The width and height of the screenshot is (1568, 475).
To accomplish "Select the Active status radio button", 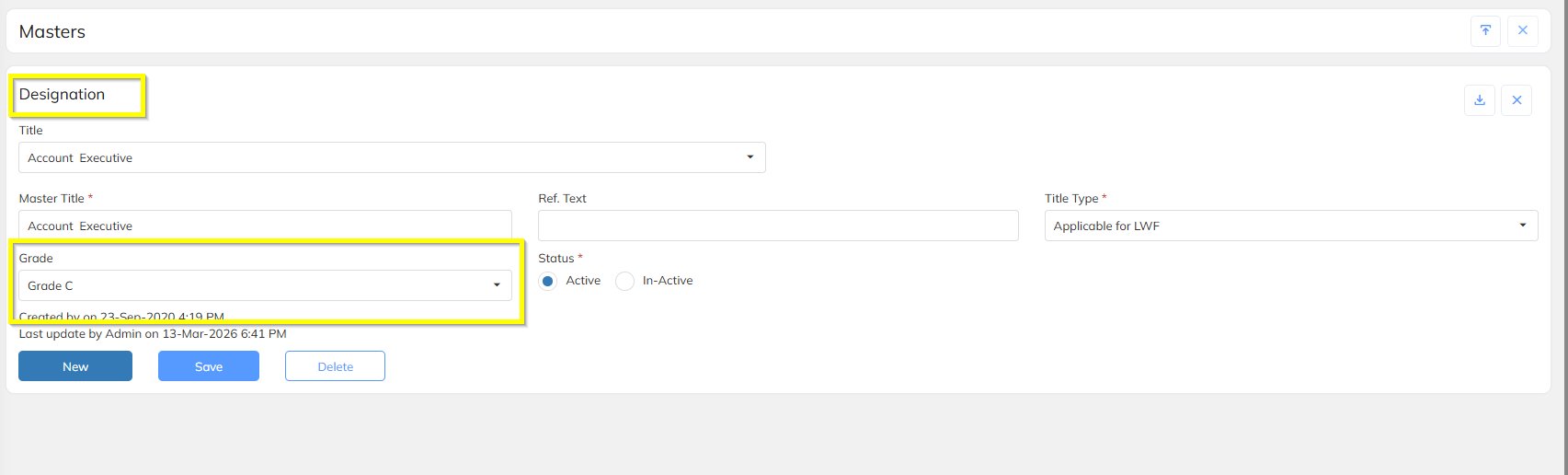I will coord(548,282).
